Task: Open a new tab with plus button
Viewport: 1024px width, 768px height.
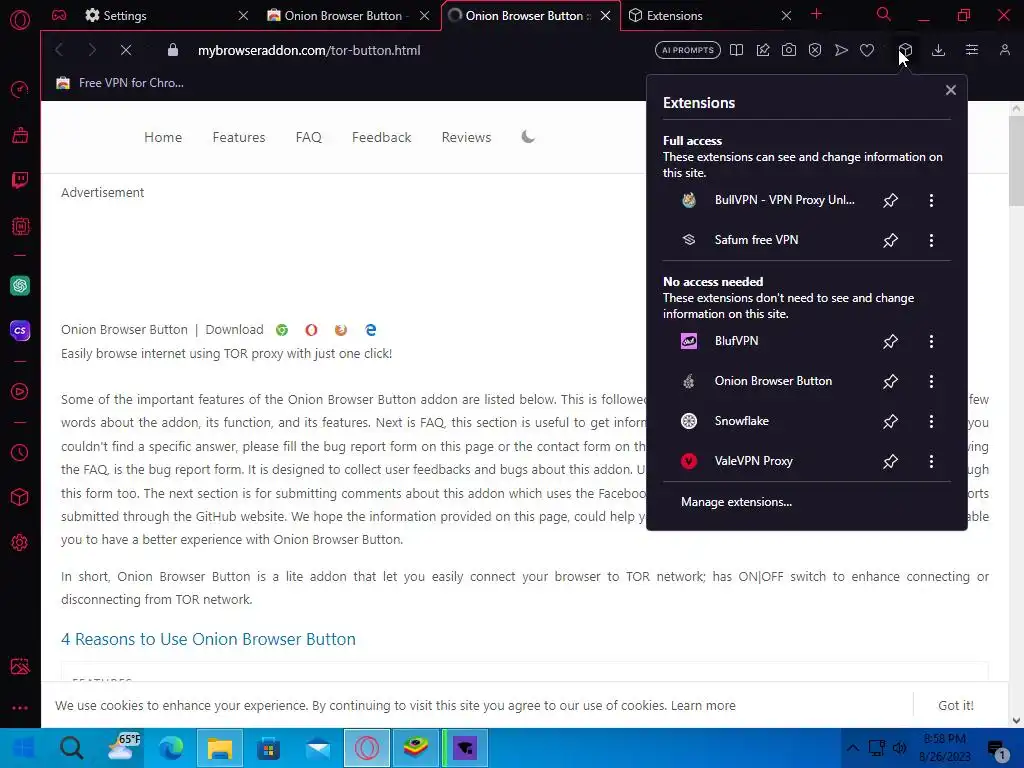Action: pos(816,14)
